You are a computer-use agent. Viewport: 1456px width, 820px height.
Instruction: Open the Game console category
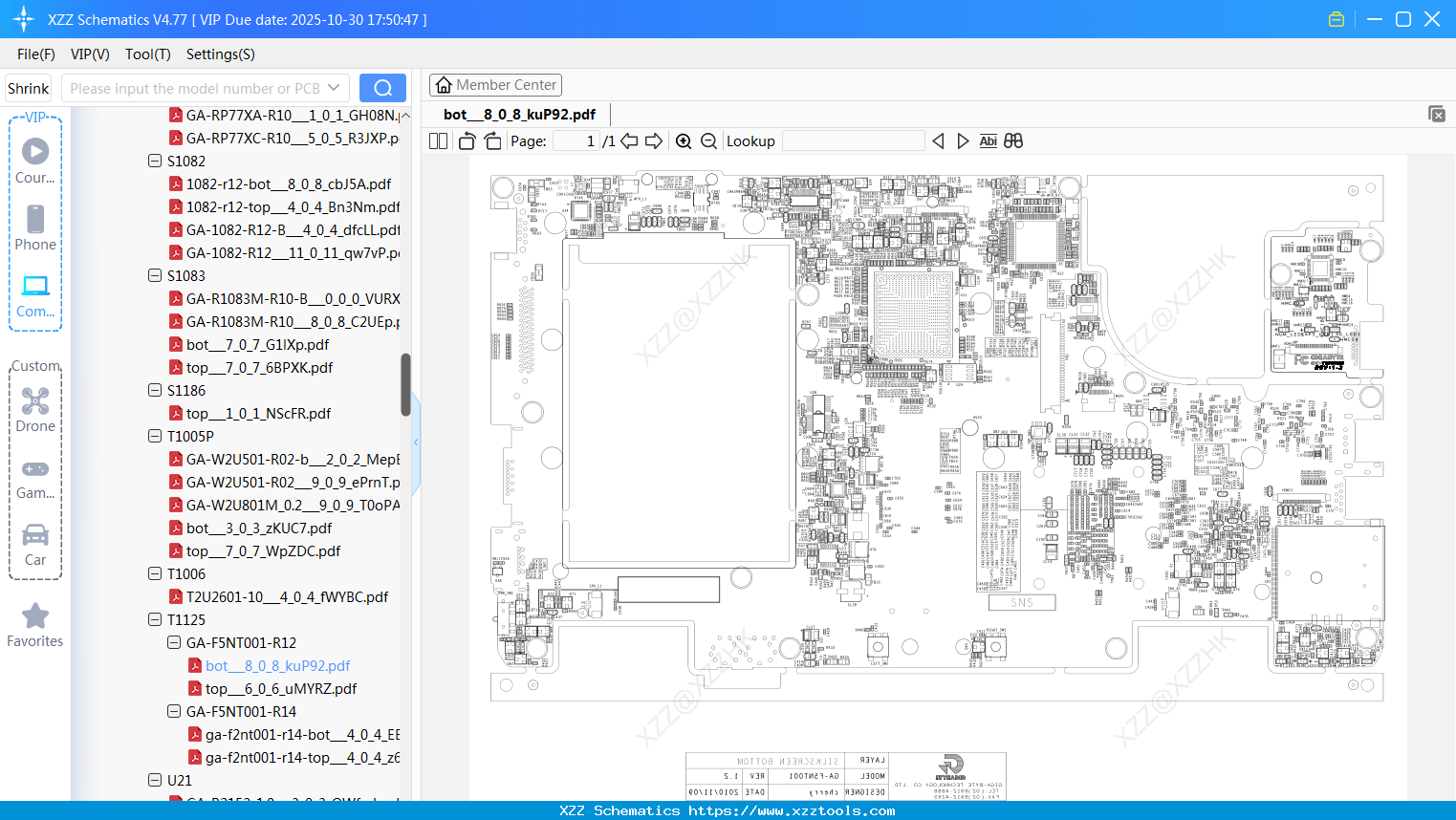coord(35,479)
